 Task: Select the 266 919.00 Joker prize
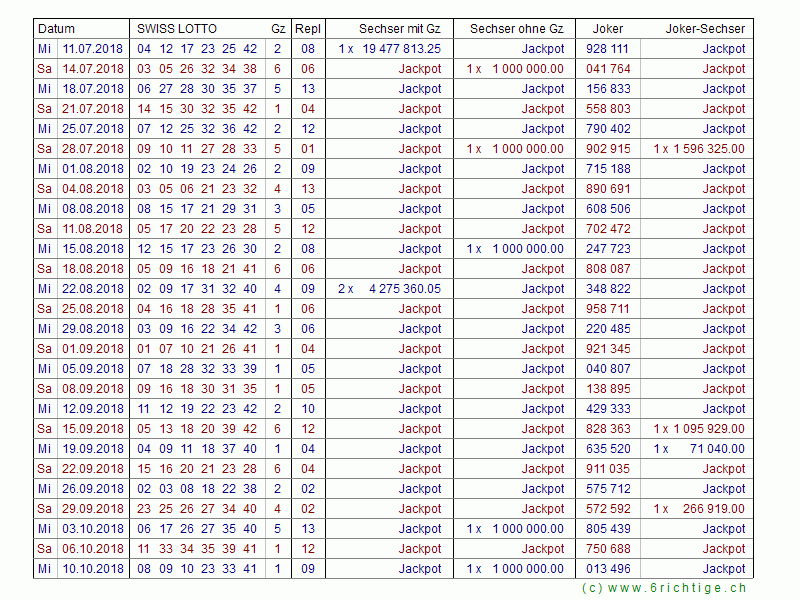(713, 509)
